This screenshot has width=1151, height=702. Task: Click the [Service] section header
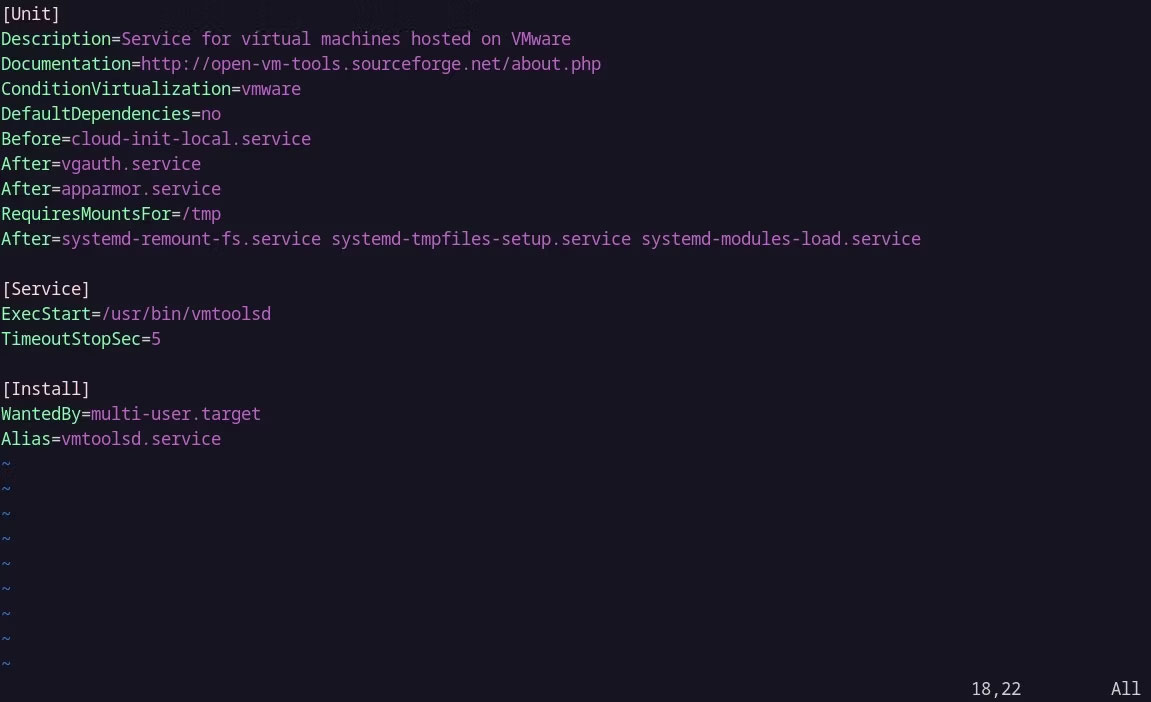click(46, 289)
